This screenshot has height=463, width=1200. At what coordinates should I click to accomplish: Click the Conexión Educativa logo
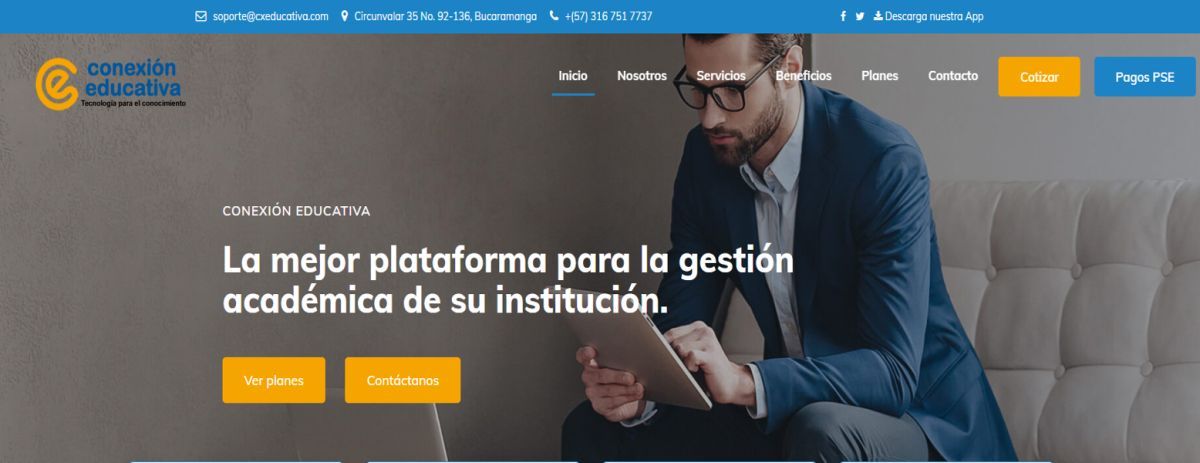coord(110,84)
